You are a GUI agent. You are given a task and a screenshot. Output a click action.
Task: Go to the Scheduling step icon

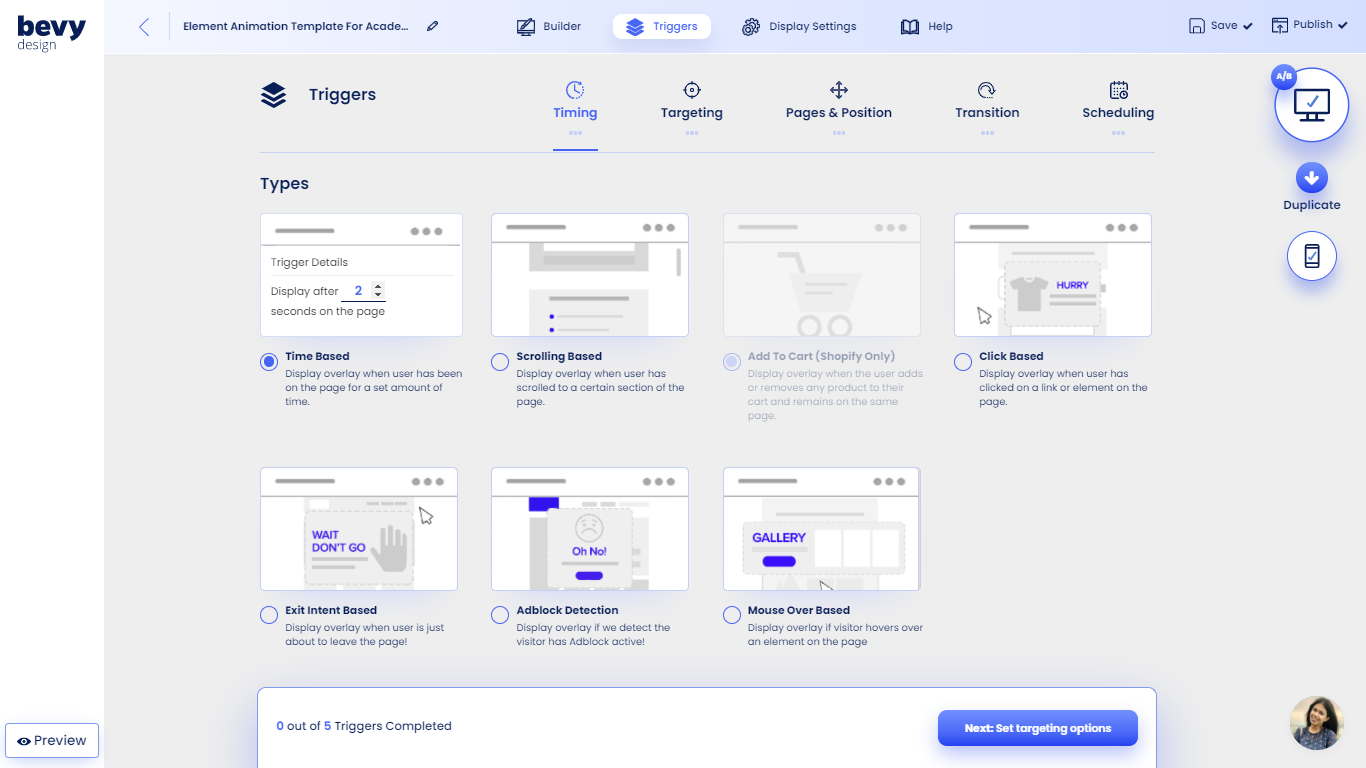coord(1118,91)
